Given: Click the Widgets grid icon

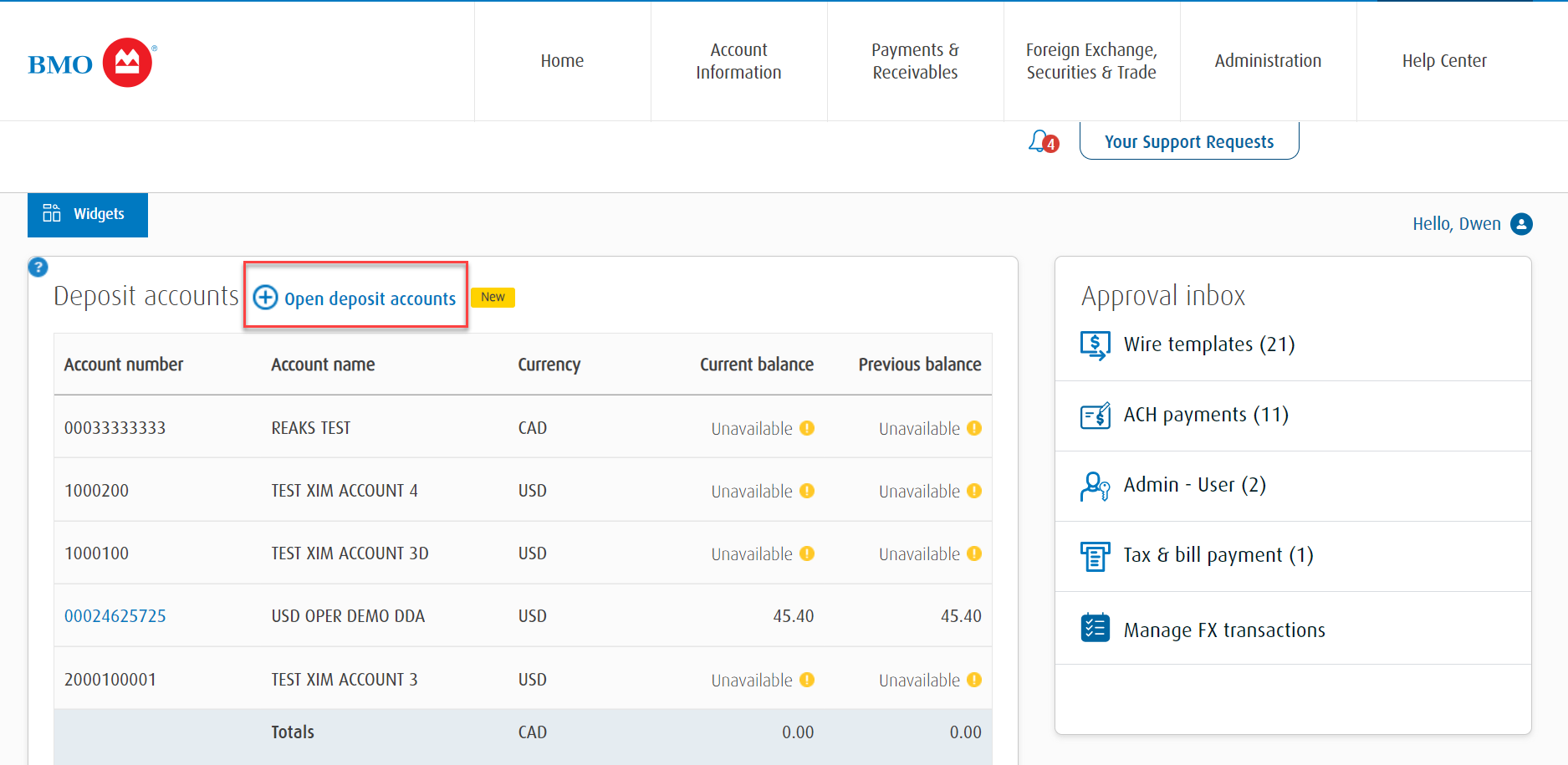Looking at the screenshot, I should click(51, 213).
